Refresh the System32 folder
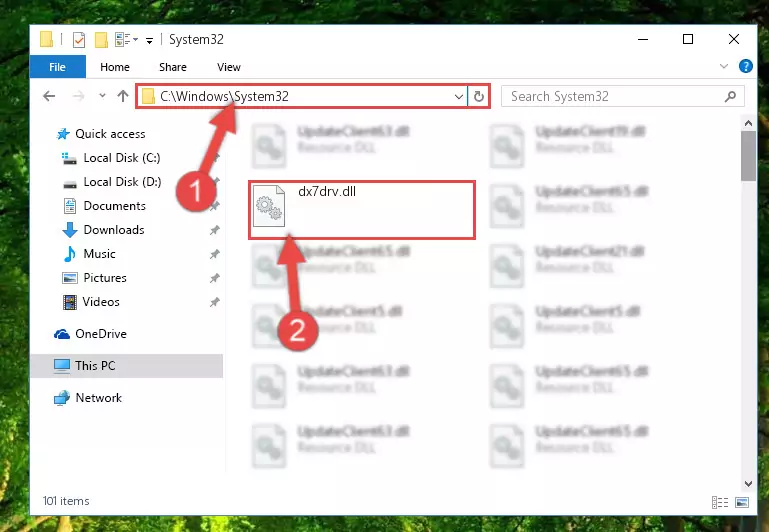The height and width of the screenshot is (532, 769). 479,97
